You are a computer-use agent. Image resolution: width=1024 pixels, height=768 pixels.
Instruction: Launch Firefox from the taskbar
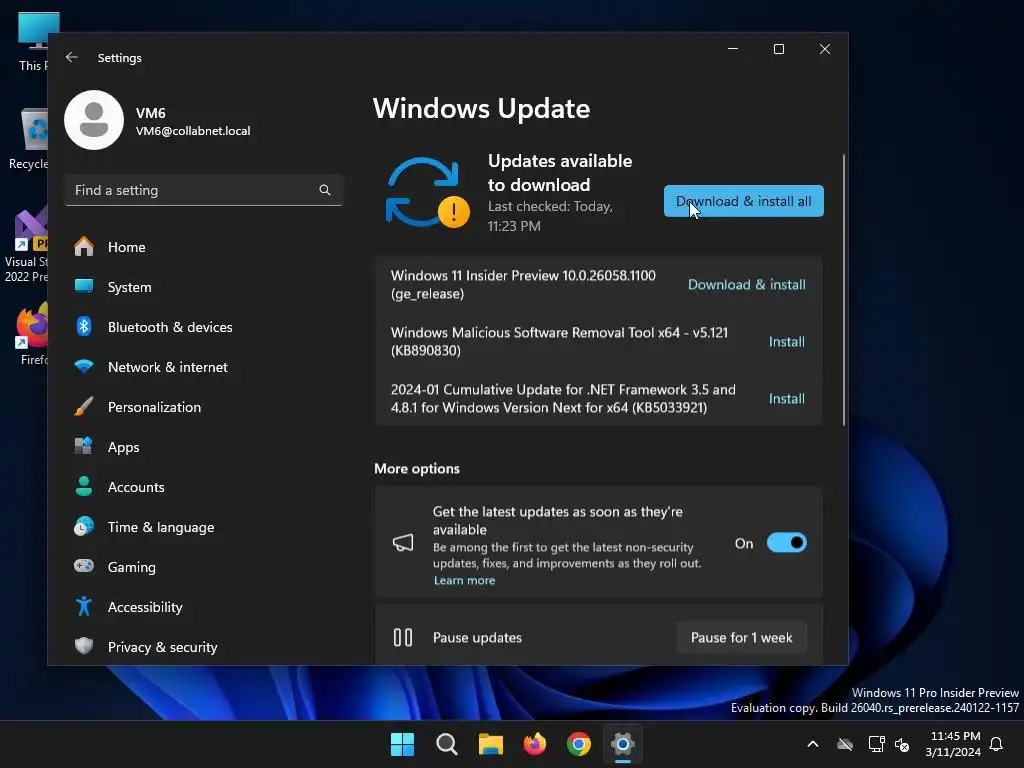pyautogui.click(x=535, y=744)
